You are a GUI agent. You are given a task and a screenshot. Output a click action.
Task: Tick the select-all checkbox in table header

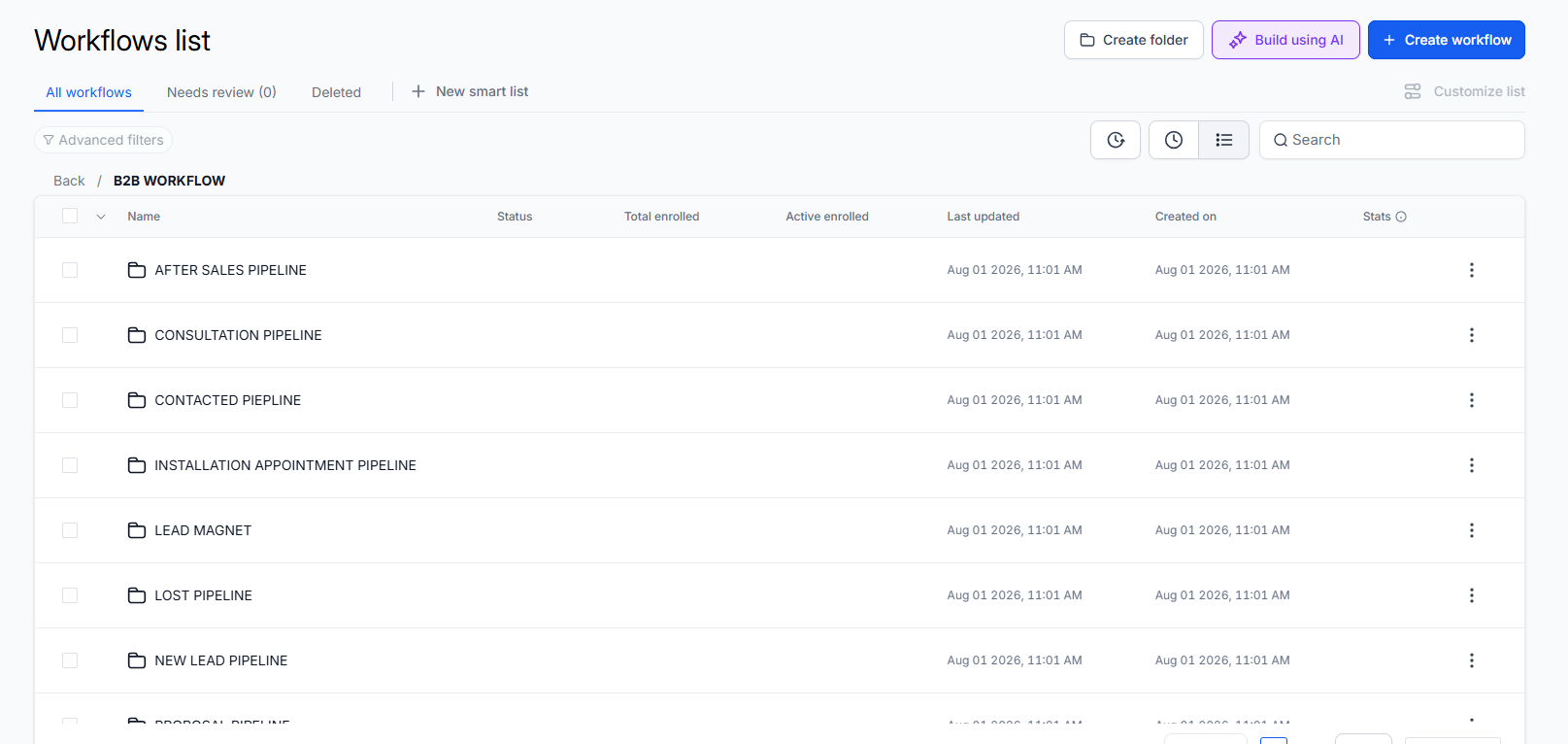pyautogui.click(x=70, y=216)
